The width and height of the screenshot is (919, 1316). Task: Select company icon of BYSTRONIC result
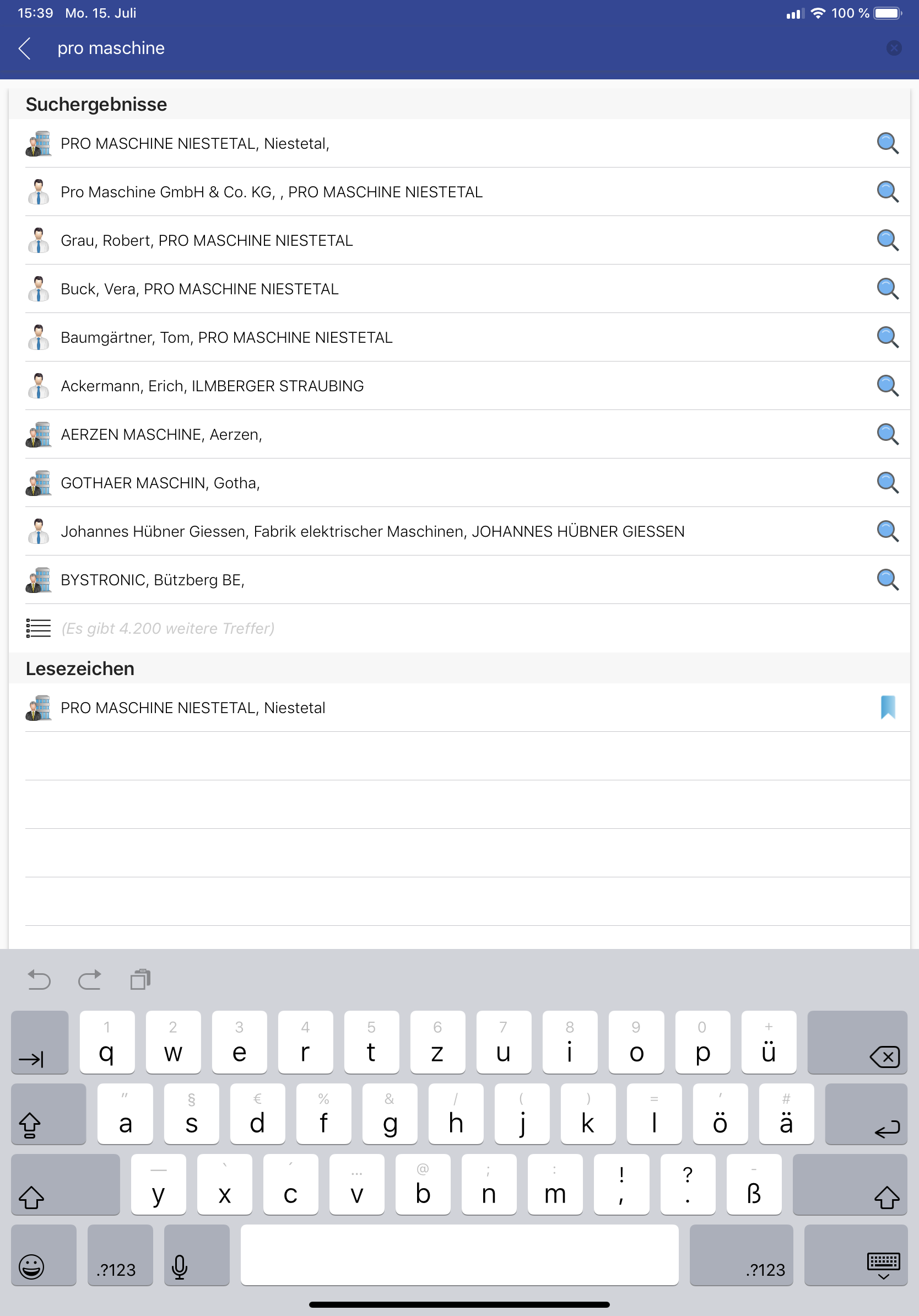[39, 580]
